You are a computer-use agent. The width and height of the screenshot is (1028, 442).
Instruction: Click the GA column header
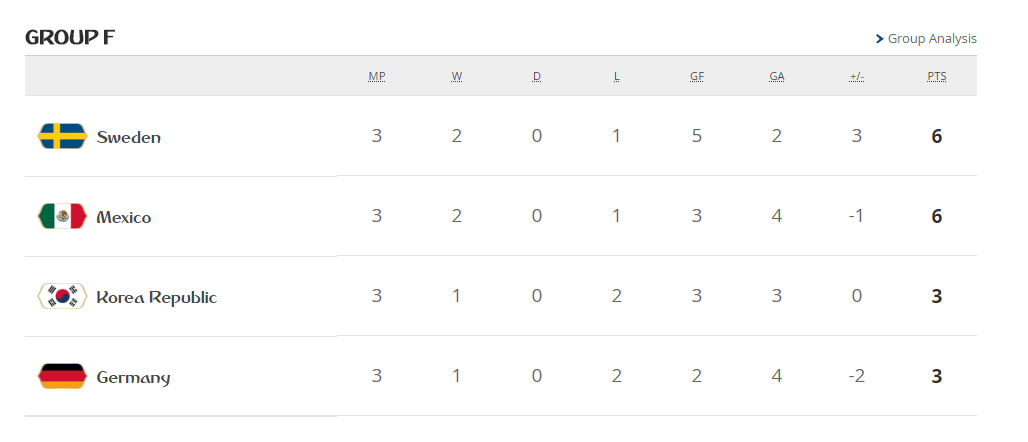[x=777, y=76]
